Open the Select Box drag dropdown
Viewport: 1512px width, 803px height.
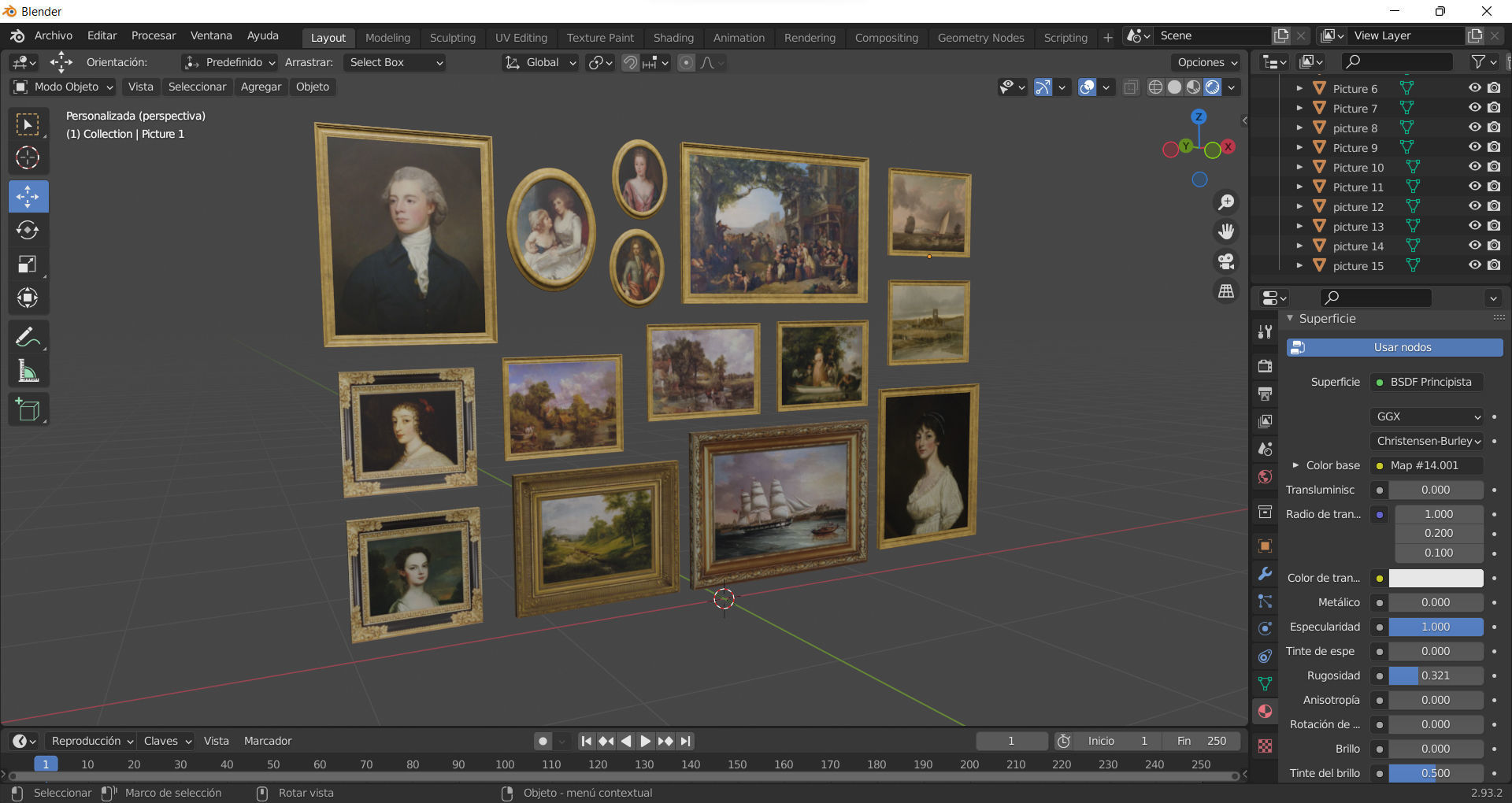(x=395, y=62)
